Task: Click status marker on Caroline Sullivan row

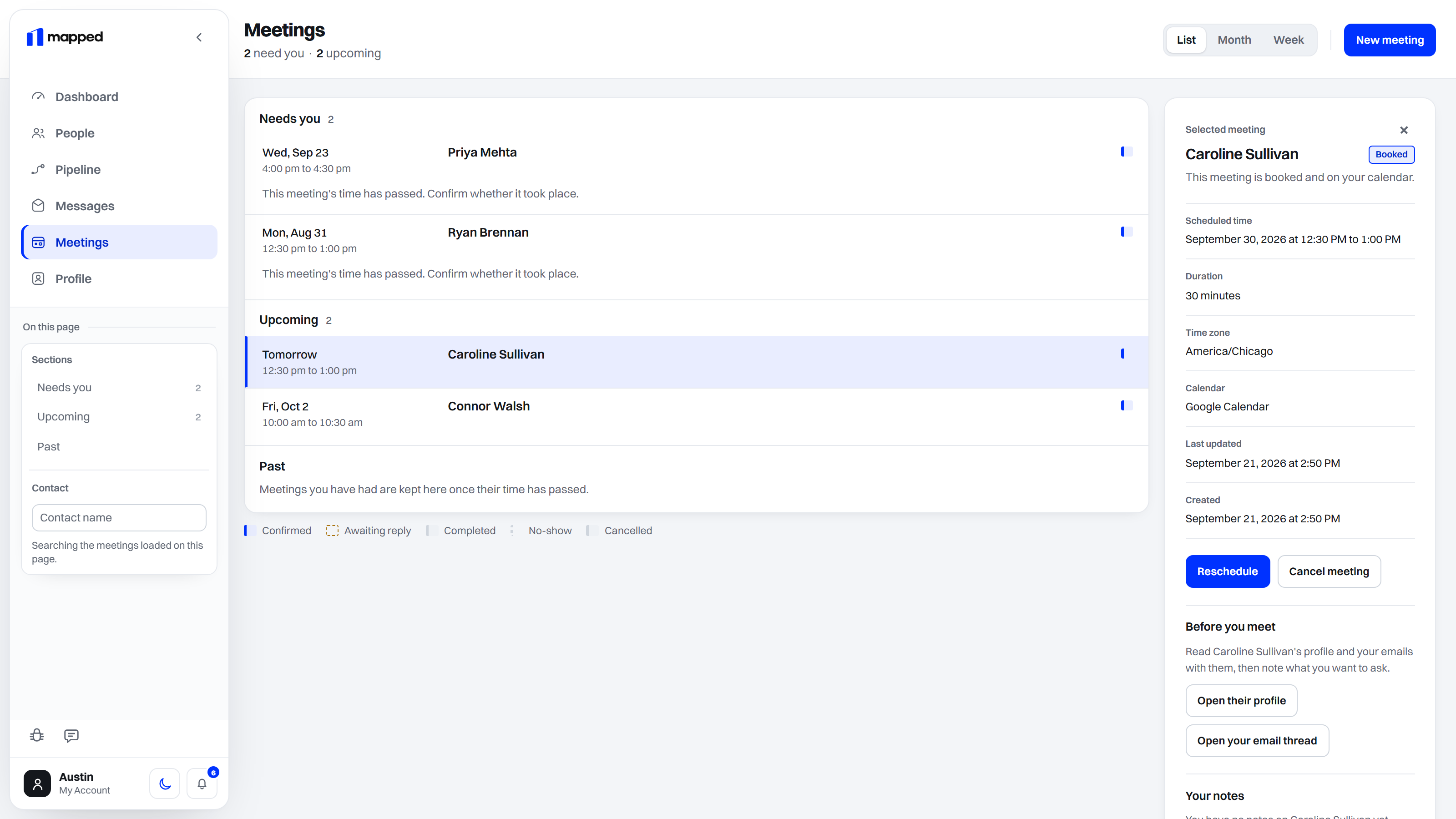Action: pyautogui.click(x=1127, y=354)
